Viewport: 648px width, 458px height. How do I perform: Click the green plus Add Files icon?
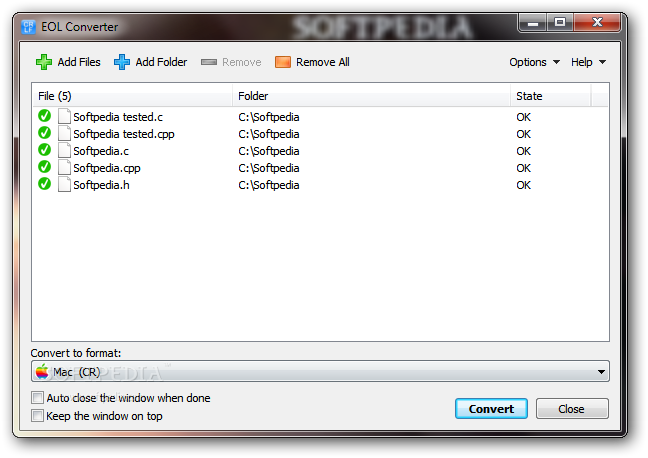click(x=44, y=62)
